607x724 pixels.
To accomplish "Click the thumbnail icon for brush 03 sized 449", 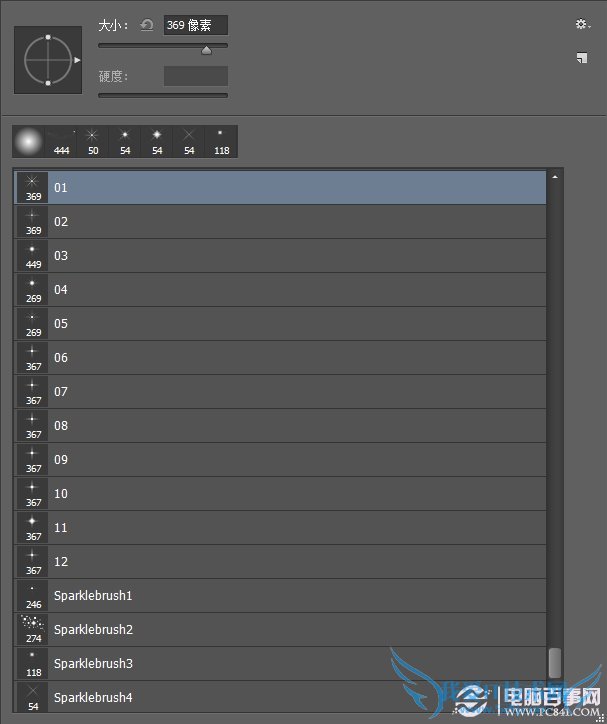I will 32,255.
